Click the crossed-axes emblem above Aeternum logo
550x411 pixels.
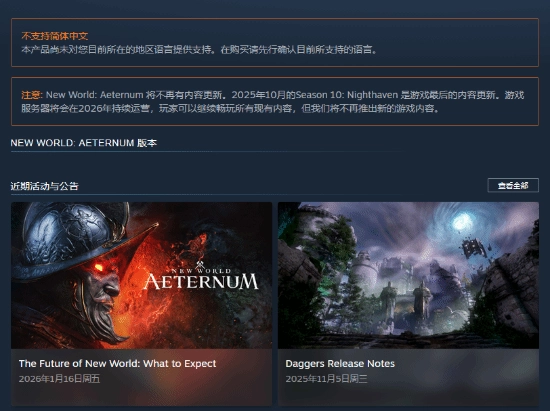click(x=201, y=265)
